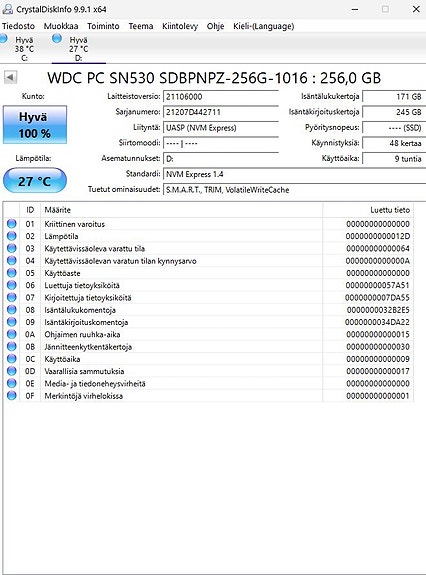Image resolution: width=426 pixels, height=575 pixels.
Task: Click raw value 000000034DA22
Action: [x=377, y=322]
